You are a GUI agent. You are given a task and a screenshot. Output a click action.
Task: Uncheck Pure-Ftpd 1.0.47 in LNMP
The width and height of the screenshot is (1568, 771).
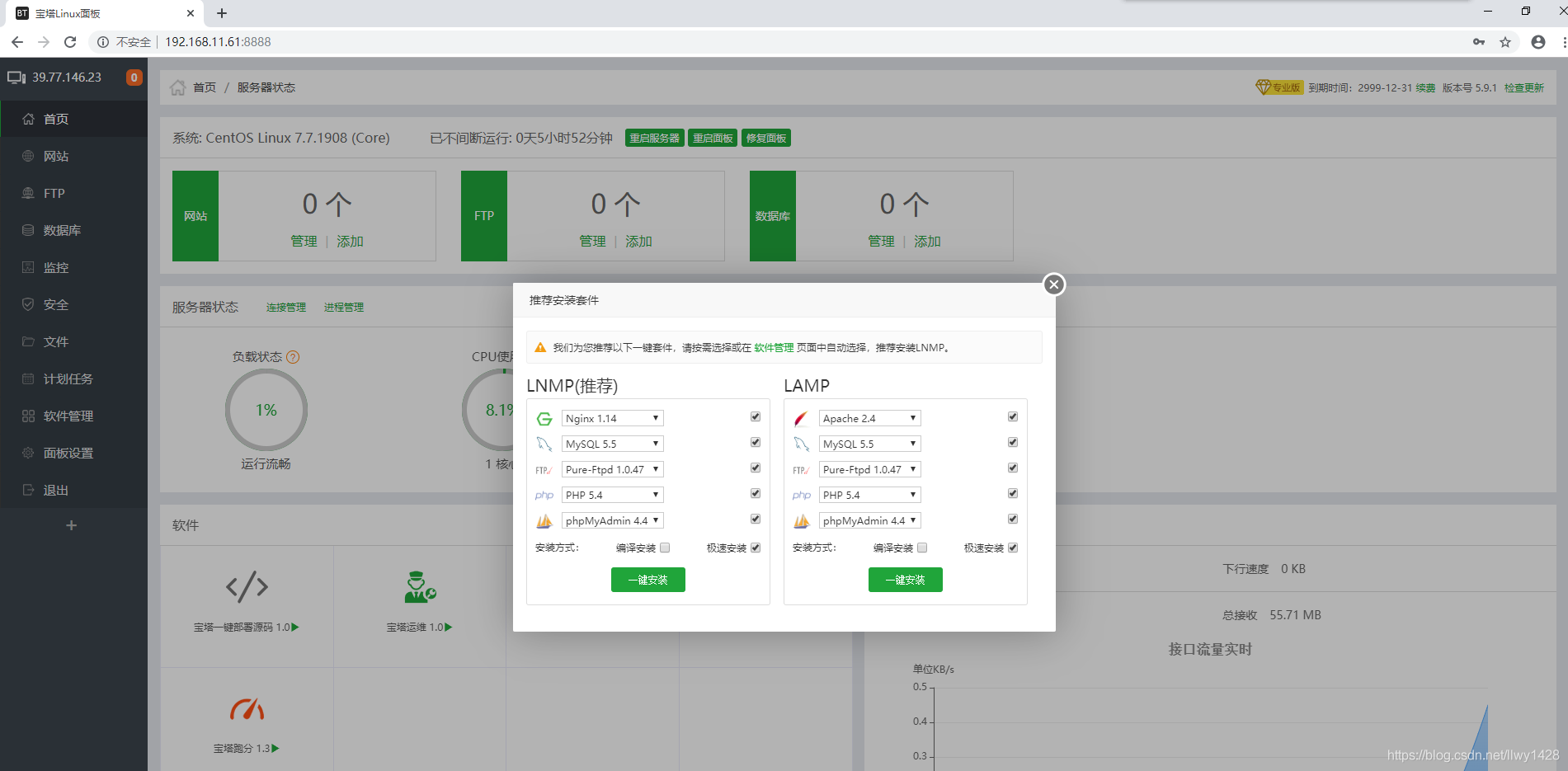tap(756, 468)
